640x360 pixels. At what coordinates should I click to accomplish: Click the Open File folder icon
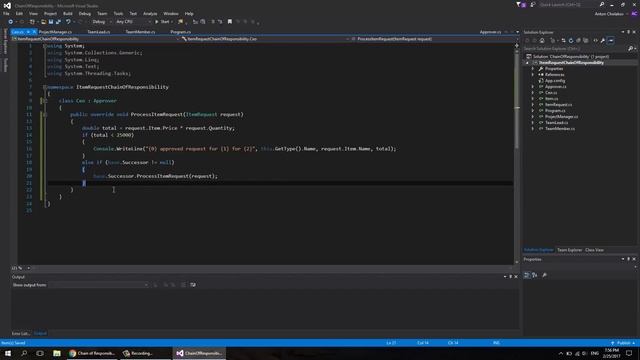43,22
